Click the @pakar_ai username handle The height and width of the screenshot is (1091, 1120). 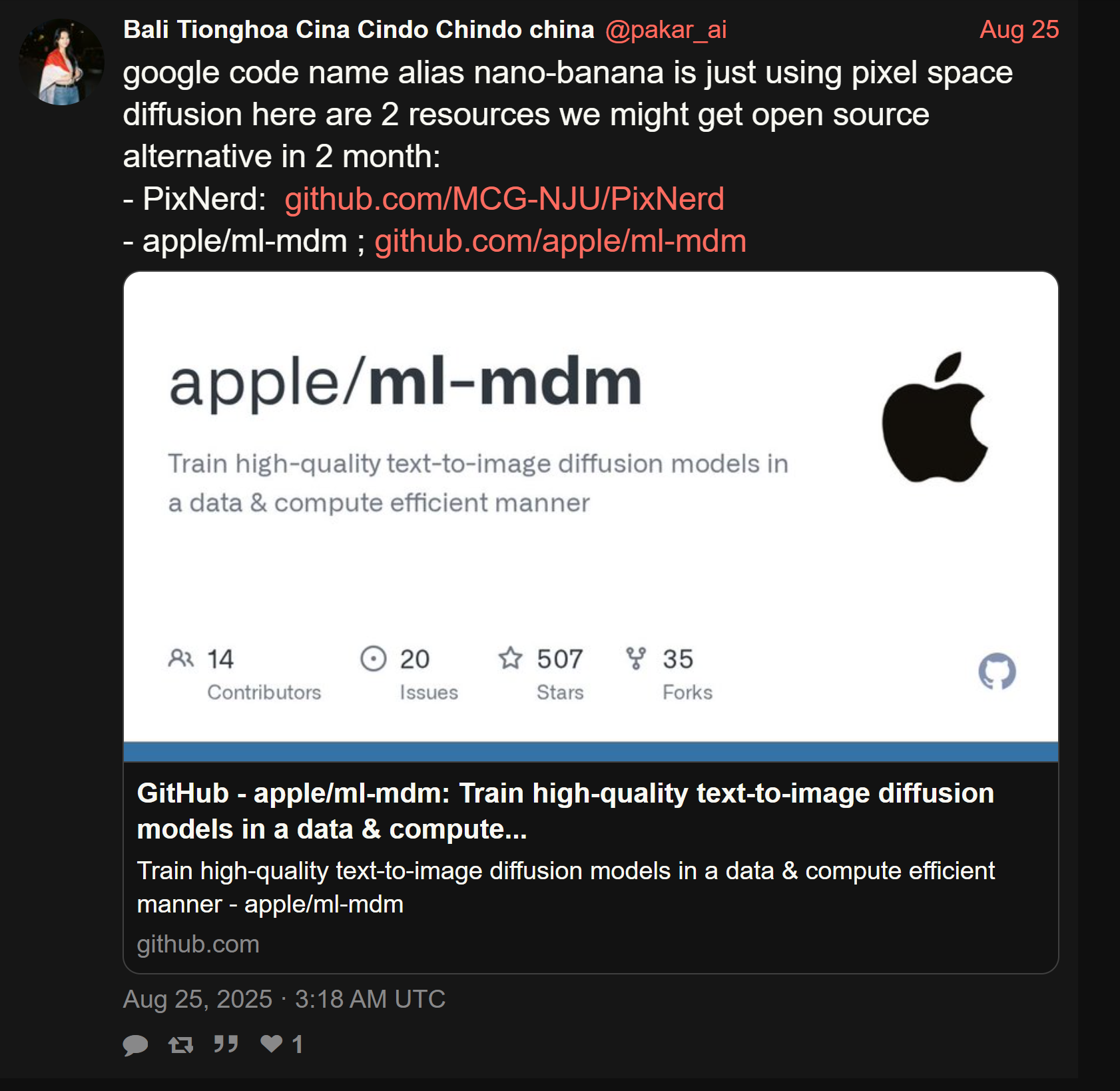click(666, 30)
